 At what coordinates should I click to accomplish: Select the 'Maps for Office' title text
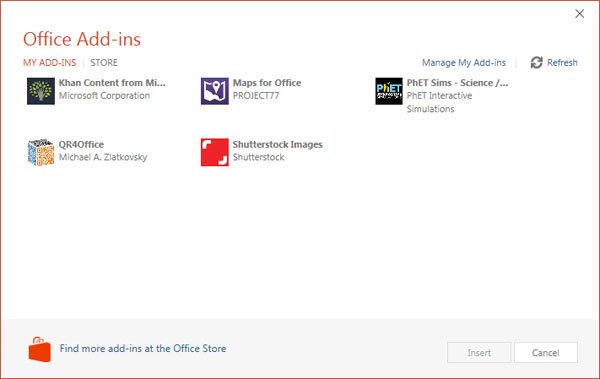click(x=267, y=83)
